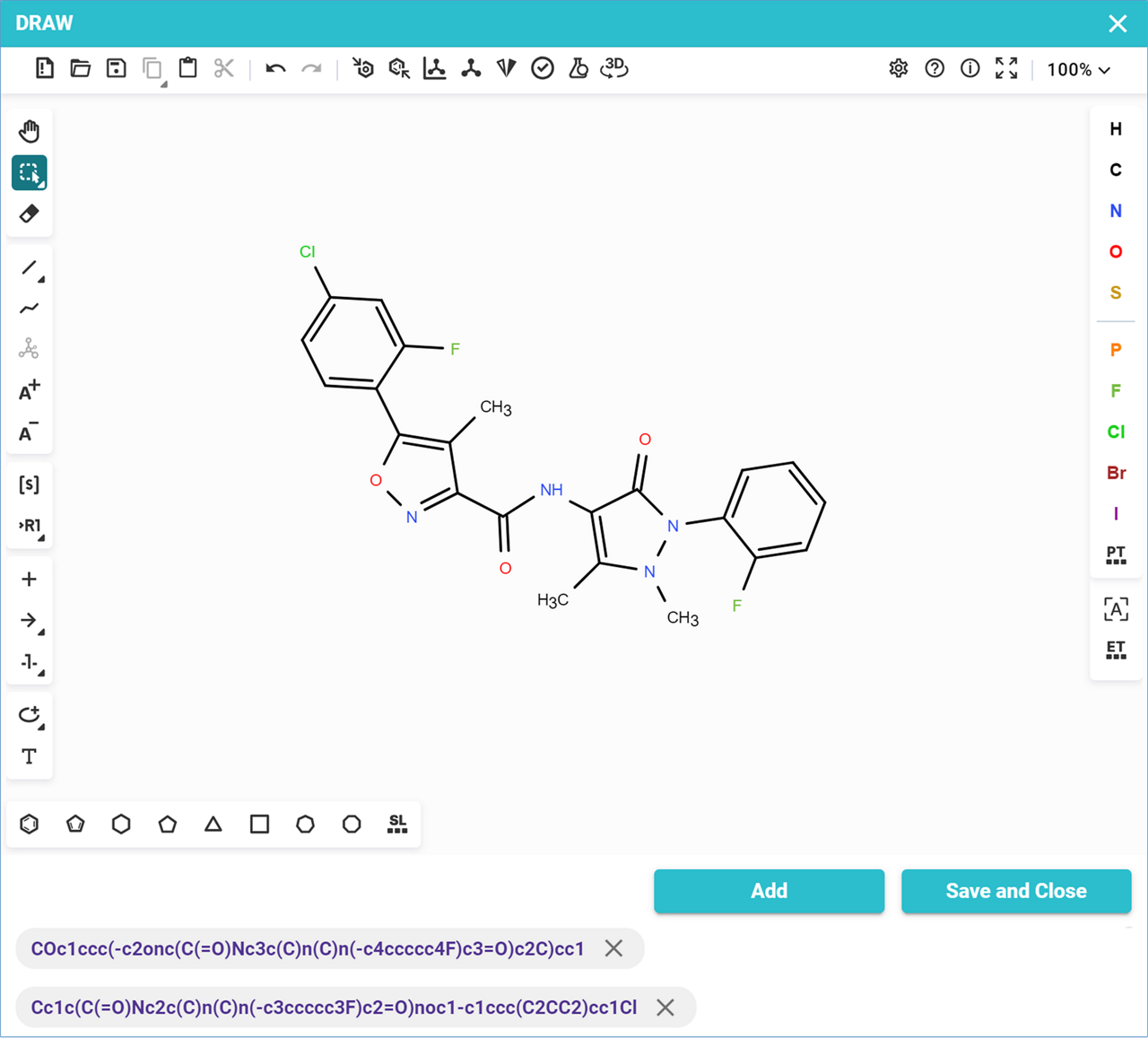Image resolution: width=1148 pixels, height=1038 pixels.
Task: Remove the first SMILES entry starting COc1ccc
Action: (x=613, y=948)
